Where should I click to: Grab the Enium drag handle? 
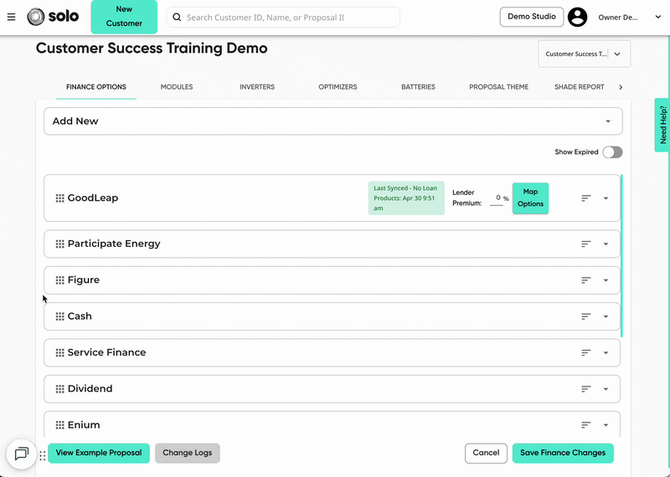coord(60,425)
